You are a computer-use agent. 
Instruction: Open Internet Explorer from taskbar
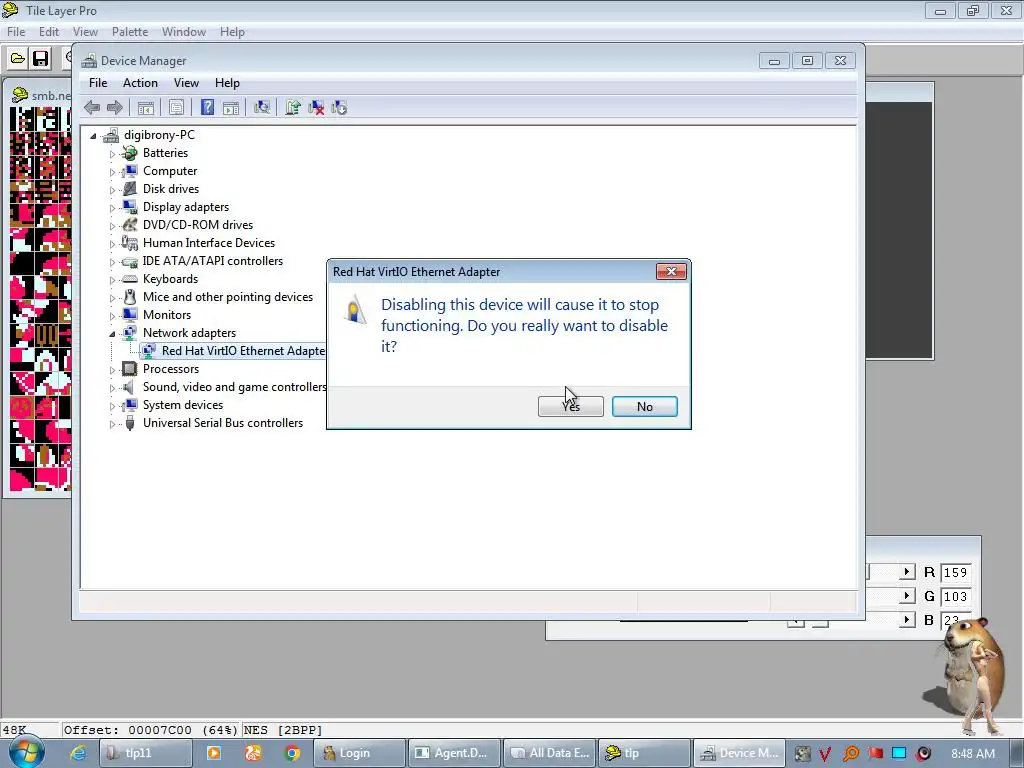tap(78, 753)
